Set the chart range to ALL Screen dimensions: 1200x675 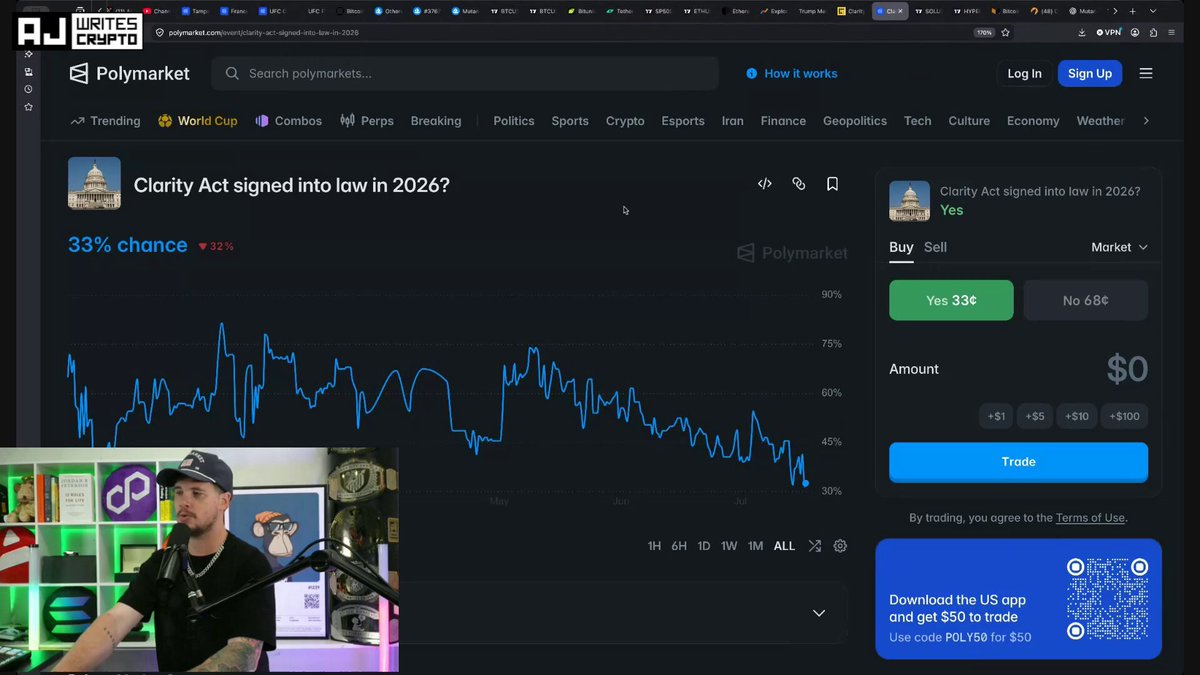coord(784,546)
